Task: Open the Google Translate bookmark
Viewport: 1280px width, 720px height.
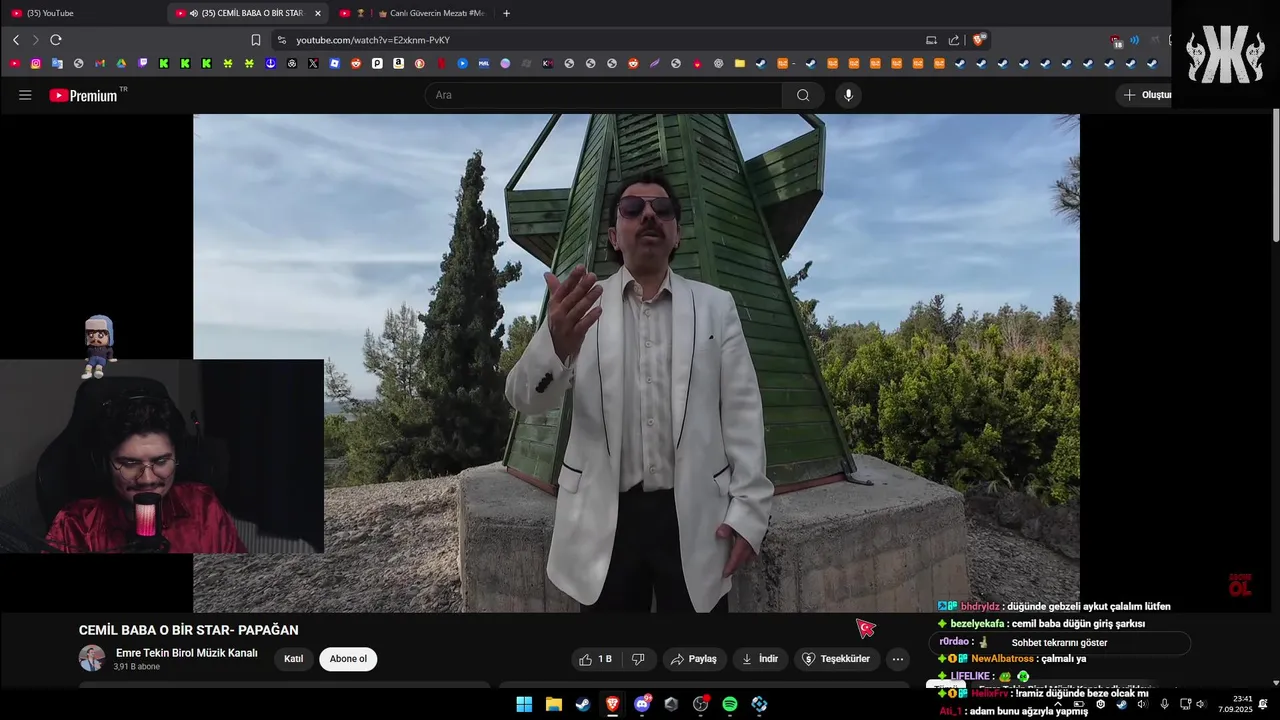Action: pos(57,63)
